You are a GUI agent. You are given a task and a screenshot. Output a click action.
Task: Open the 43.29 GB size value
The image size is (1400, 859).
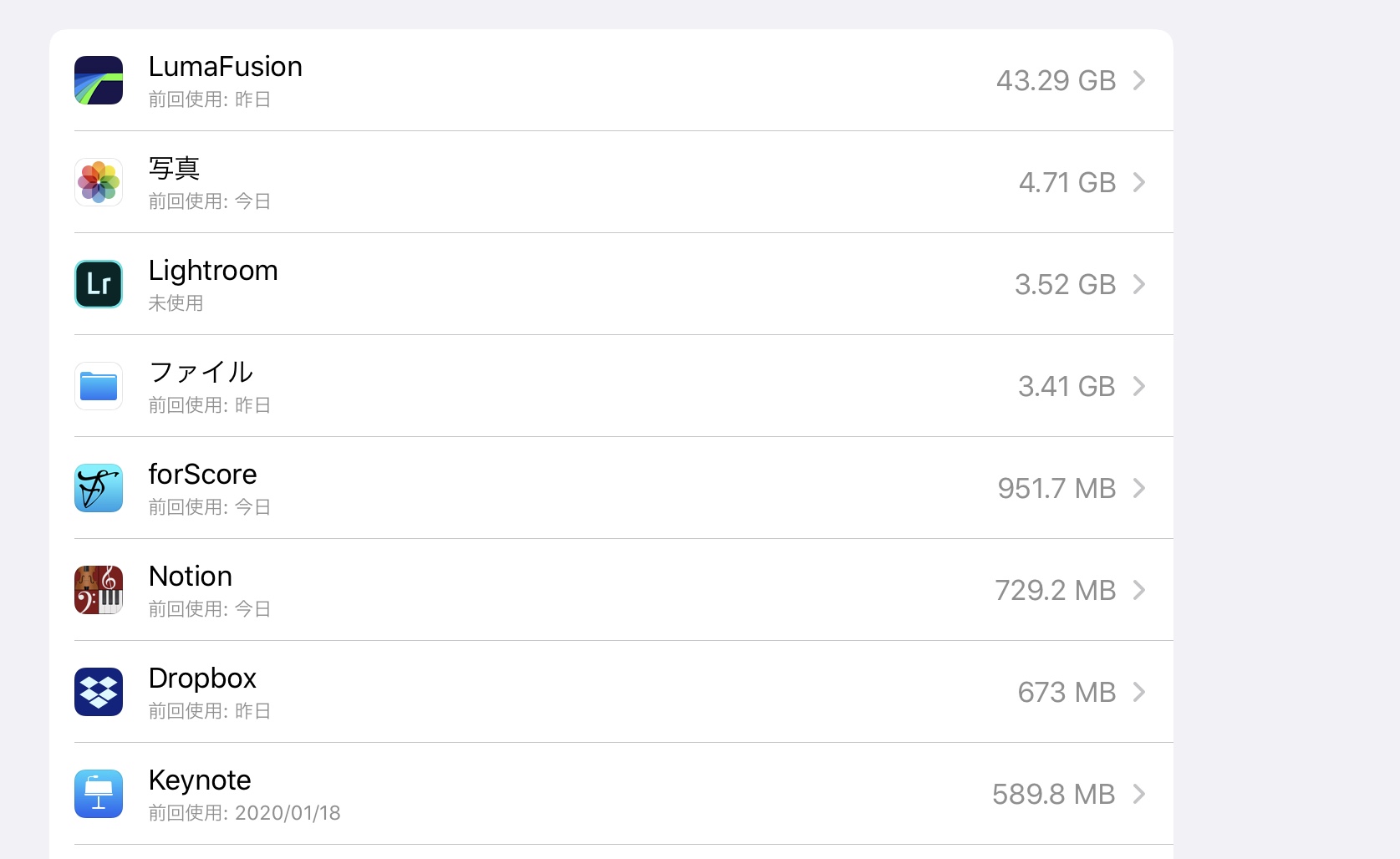pyautogui.click(x=1056, y=80)
